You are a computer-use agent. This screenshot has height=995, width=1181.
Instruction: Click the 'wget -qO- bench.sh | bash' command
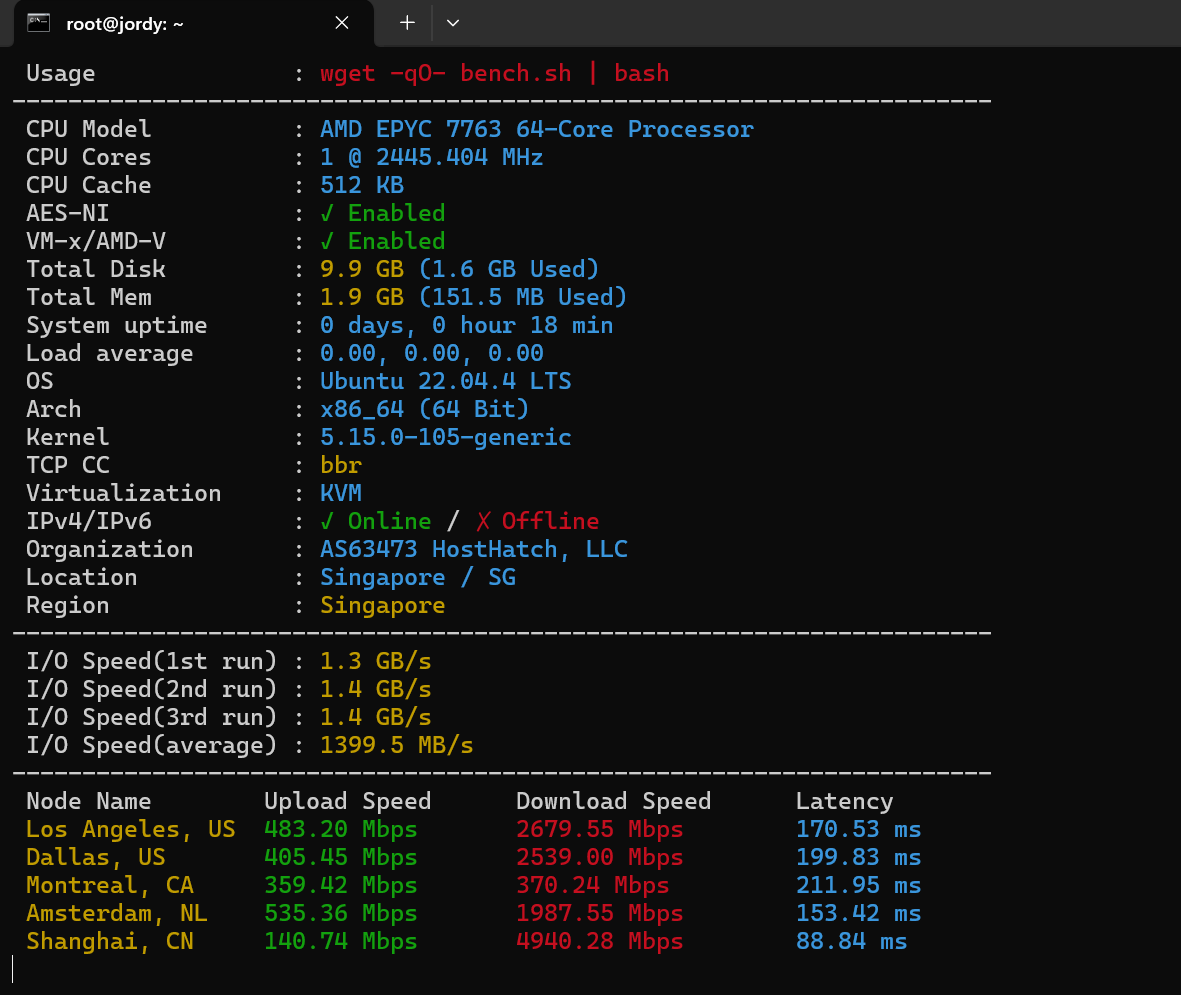point(495,74)
